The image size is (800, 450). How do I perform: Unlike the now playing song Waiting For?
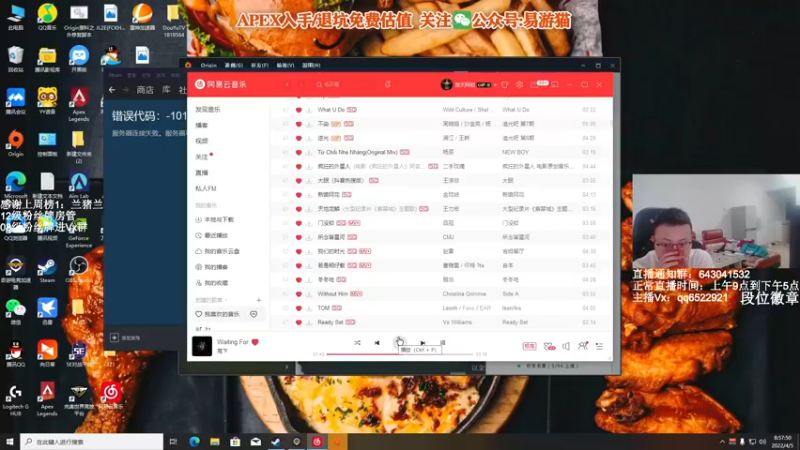pyautogui.click(x=255, y=342)
